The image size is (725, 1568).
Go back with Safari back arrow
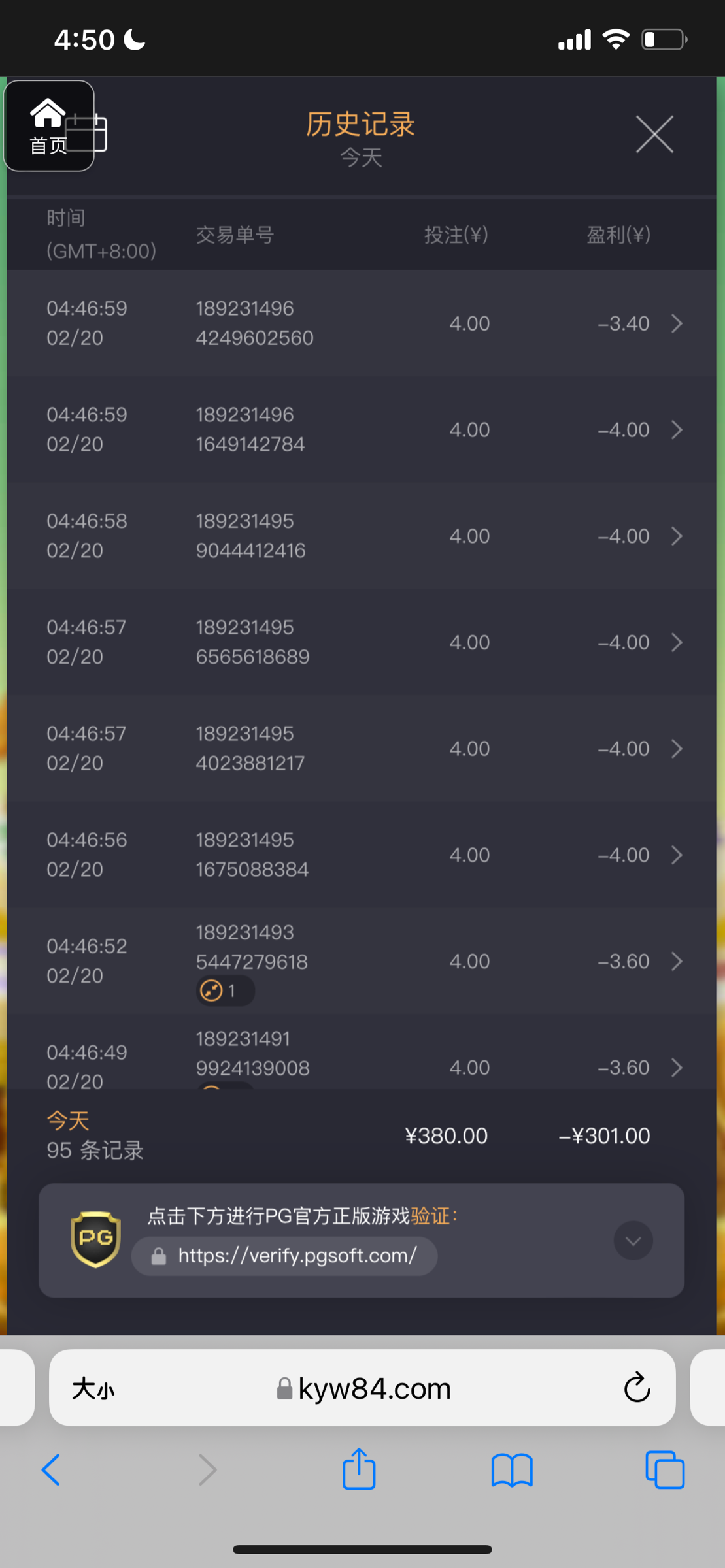51,1470
